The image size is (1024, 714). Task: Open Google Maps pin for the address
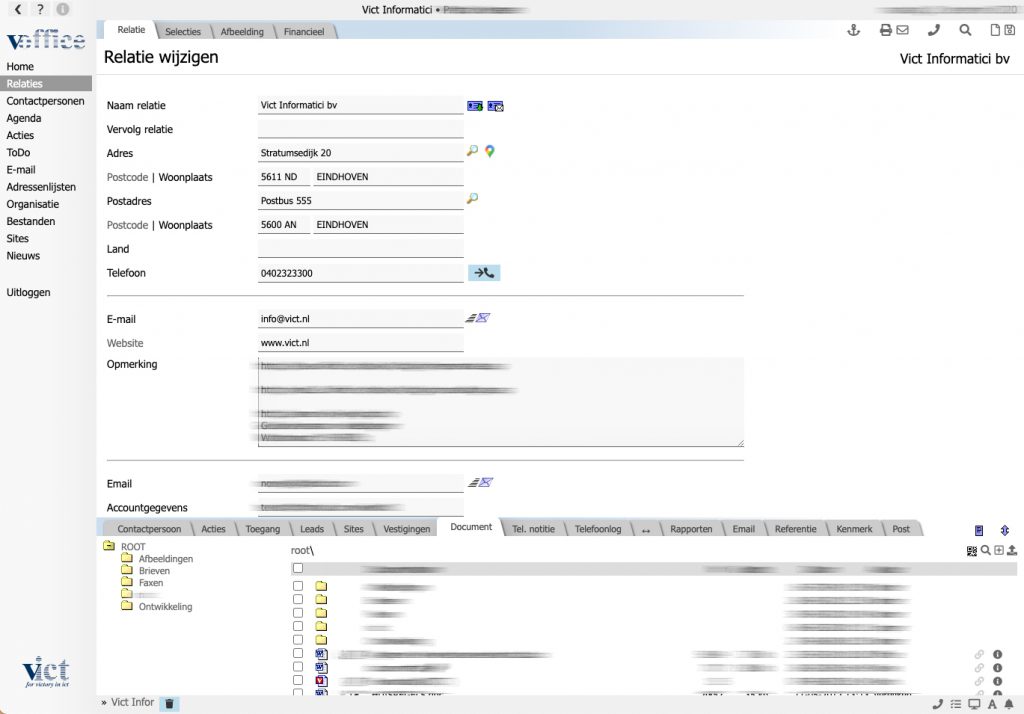click(490, 152)
